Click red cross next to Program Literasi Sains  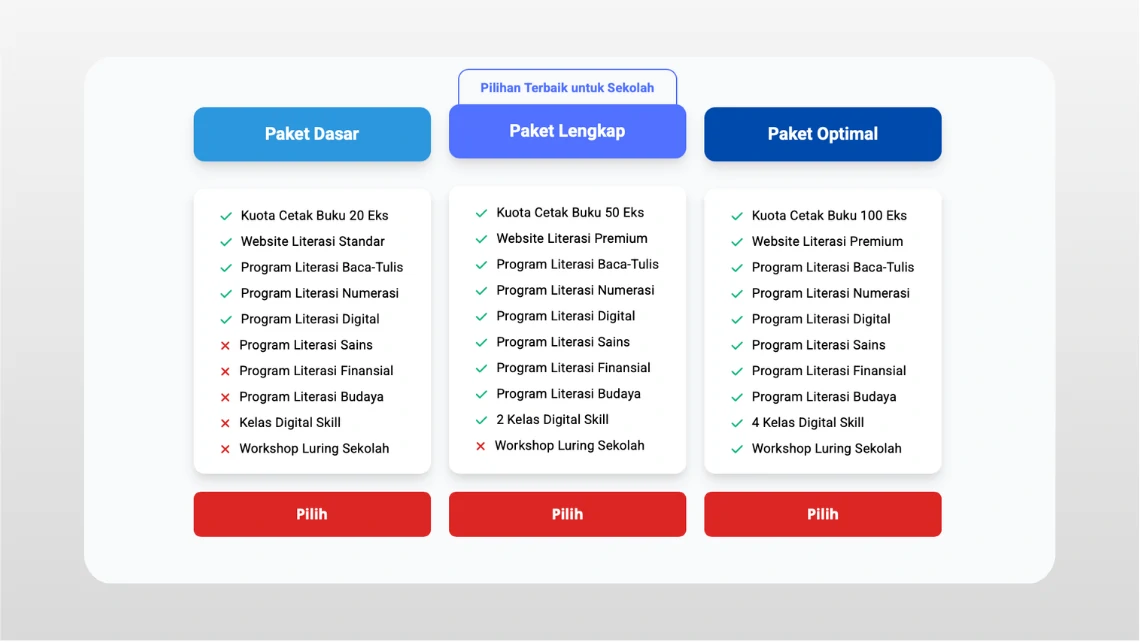coord(225,345)
